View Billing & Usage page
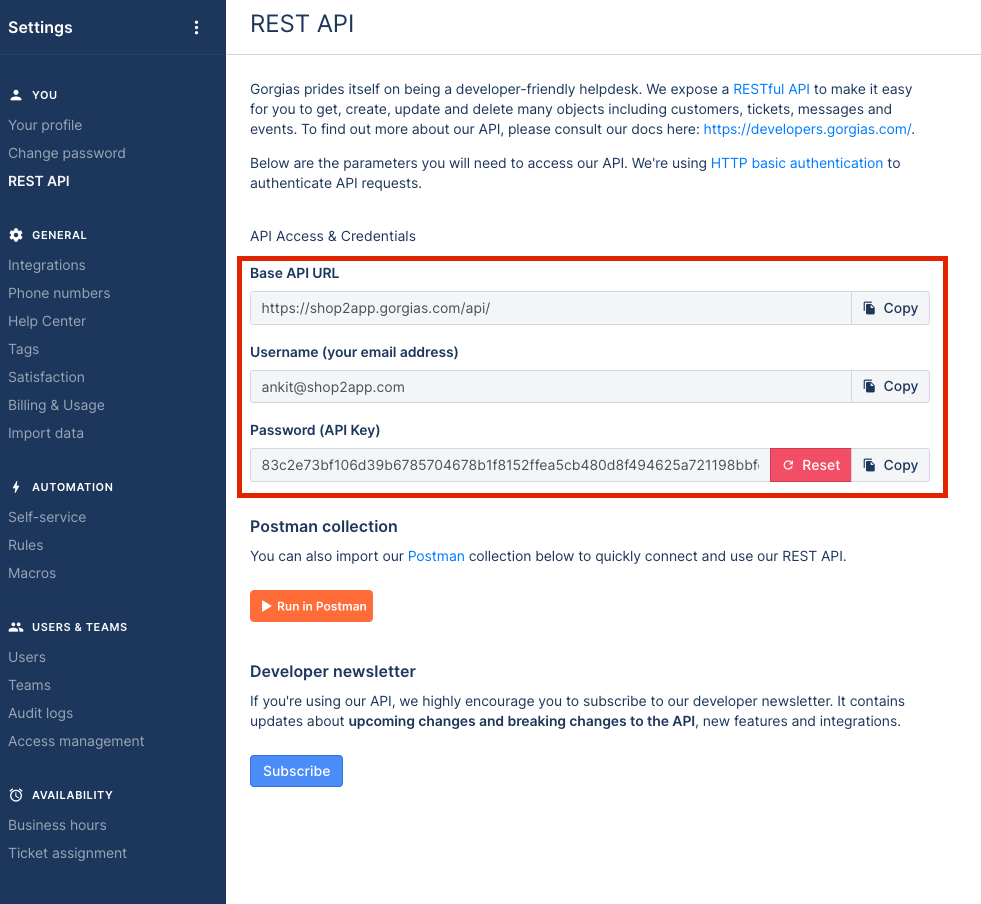This screenshot has height=904, width=981. point(56,405)
